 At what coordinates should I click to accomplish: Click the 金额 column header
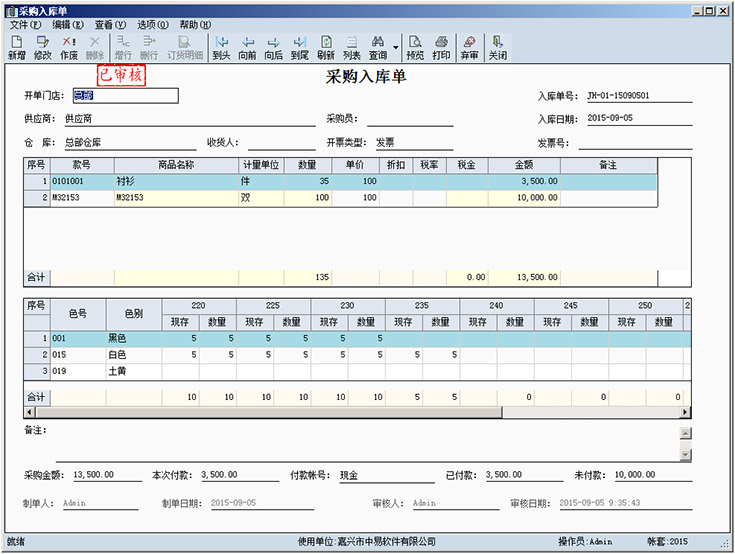pos(524,165)
